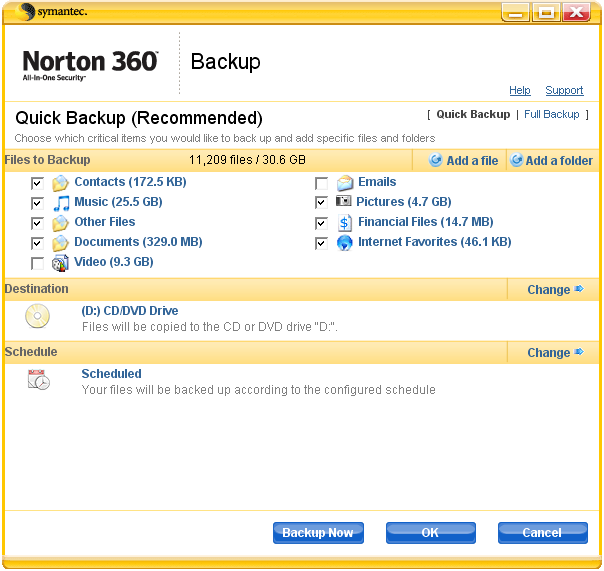Close the Norton 360 window
Image resolution: width=604 pixels, height=571 pixels.
576,12
